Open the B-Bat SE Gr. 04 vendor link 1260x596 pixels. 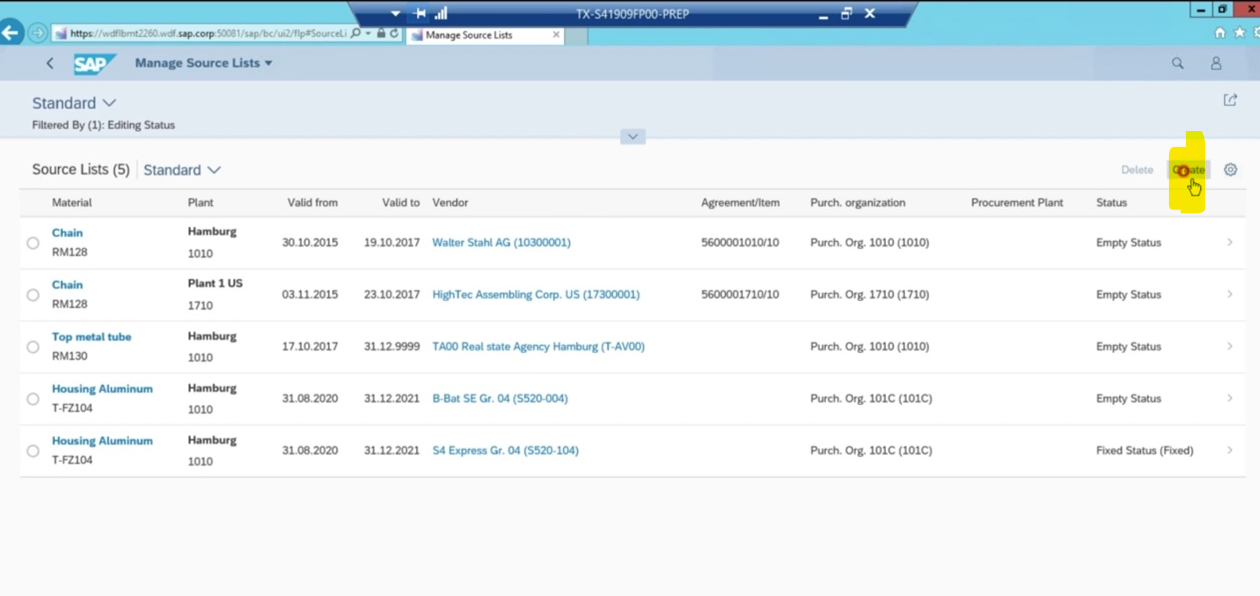pos(500,399)
